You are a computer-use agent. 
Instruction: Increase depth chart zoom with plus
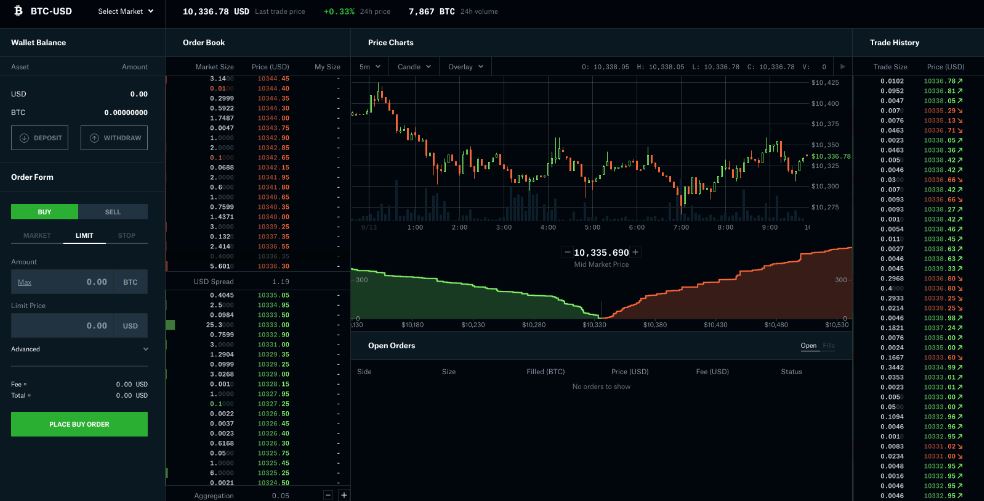tap(635, 252)
